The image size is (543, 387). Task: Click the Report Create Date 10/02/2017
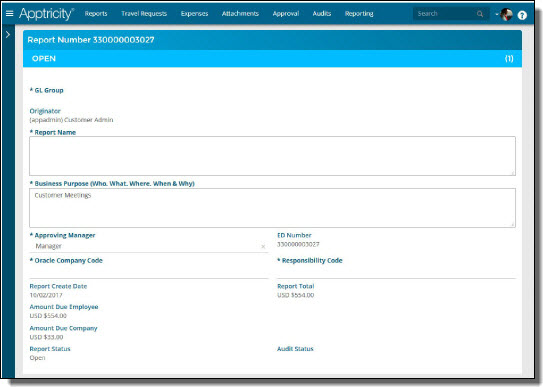point(46,295)
